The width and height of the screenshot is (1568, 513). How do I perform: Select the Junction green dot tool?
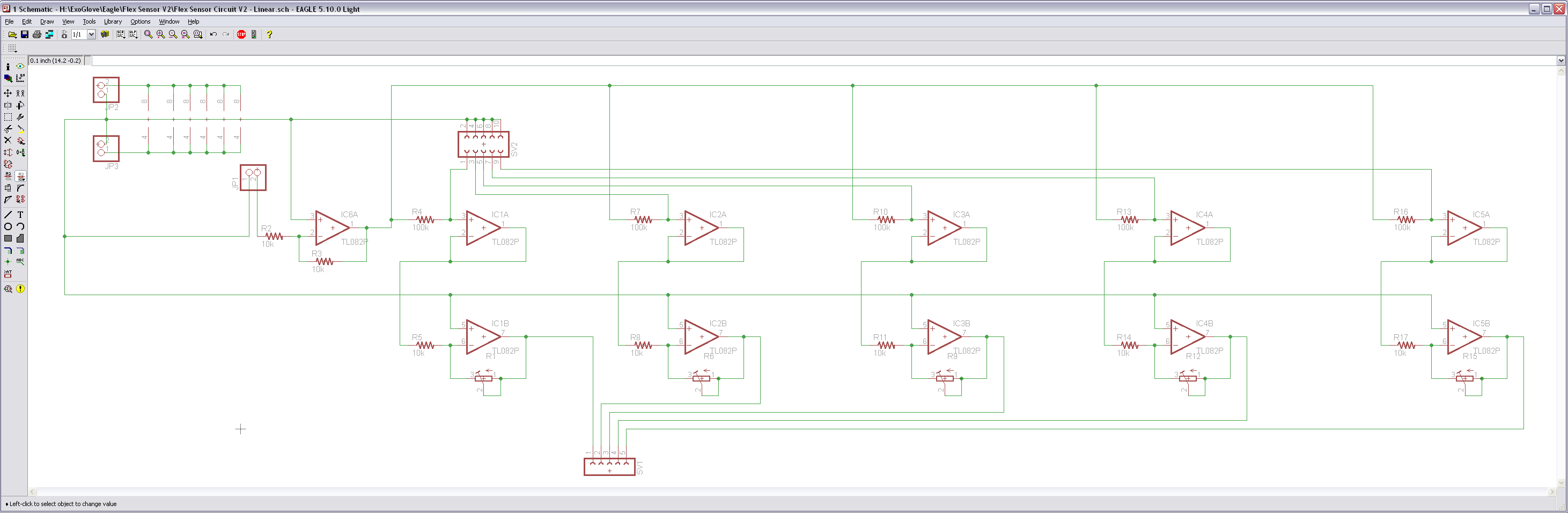click(x=8, y=262)
